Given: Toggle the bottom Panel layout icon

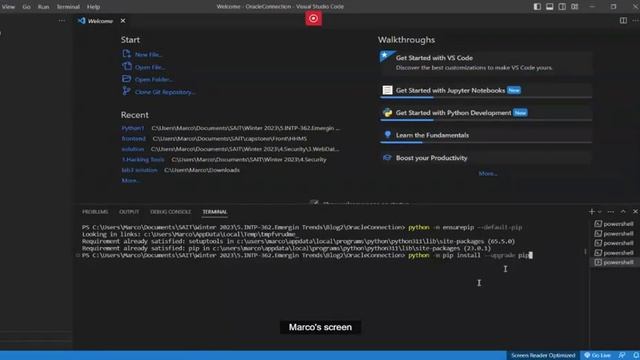Looking at the screenshot, I should [x=550, y=7].
